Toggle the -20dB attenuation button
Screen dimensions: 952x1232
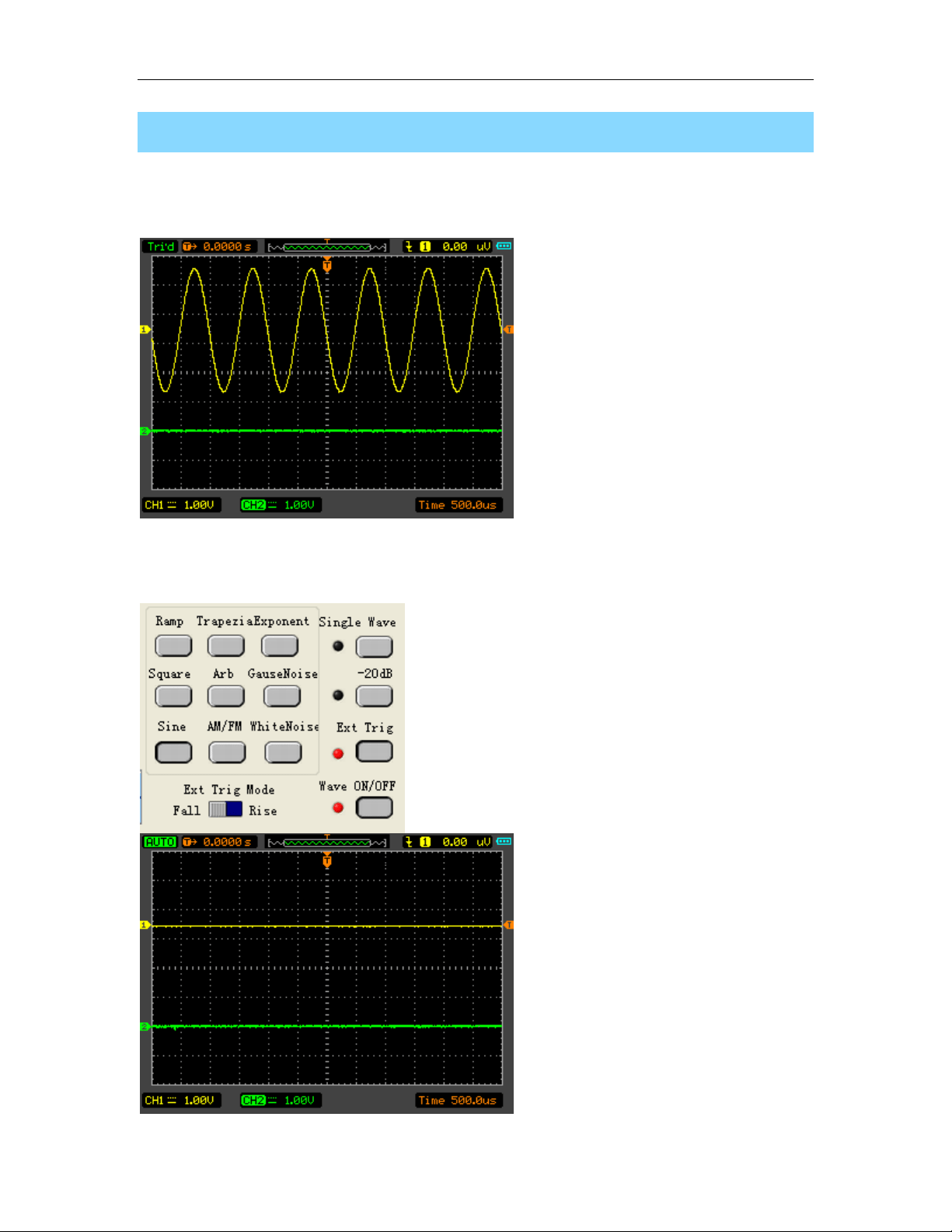[375, 696]
